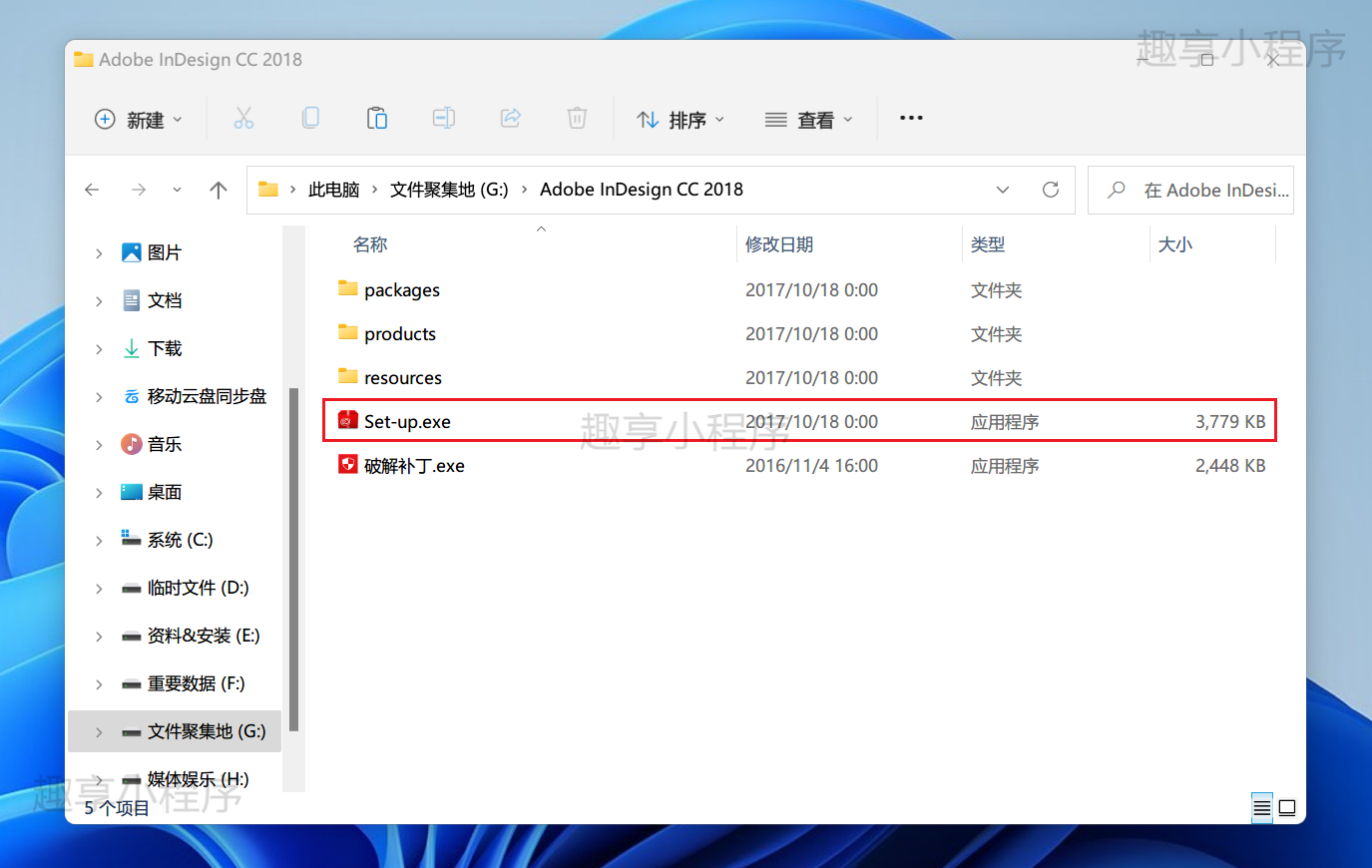Click the Paste clipboard icon
This screenshot has width=1372, height=868.
376,118
